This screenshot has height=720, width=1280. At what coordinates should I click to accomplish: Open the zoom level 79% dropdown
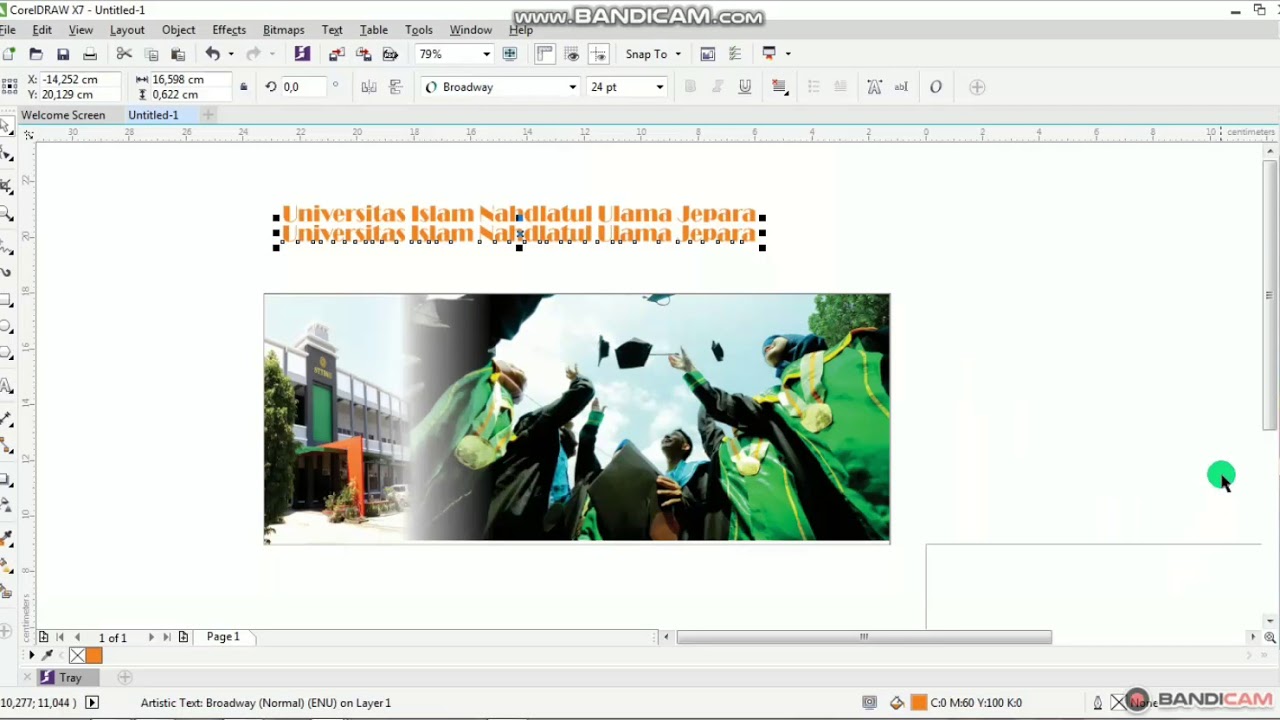click(486, 54)
